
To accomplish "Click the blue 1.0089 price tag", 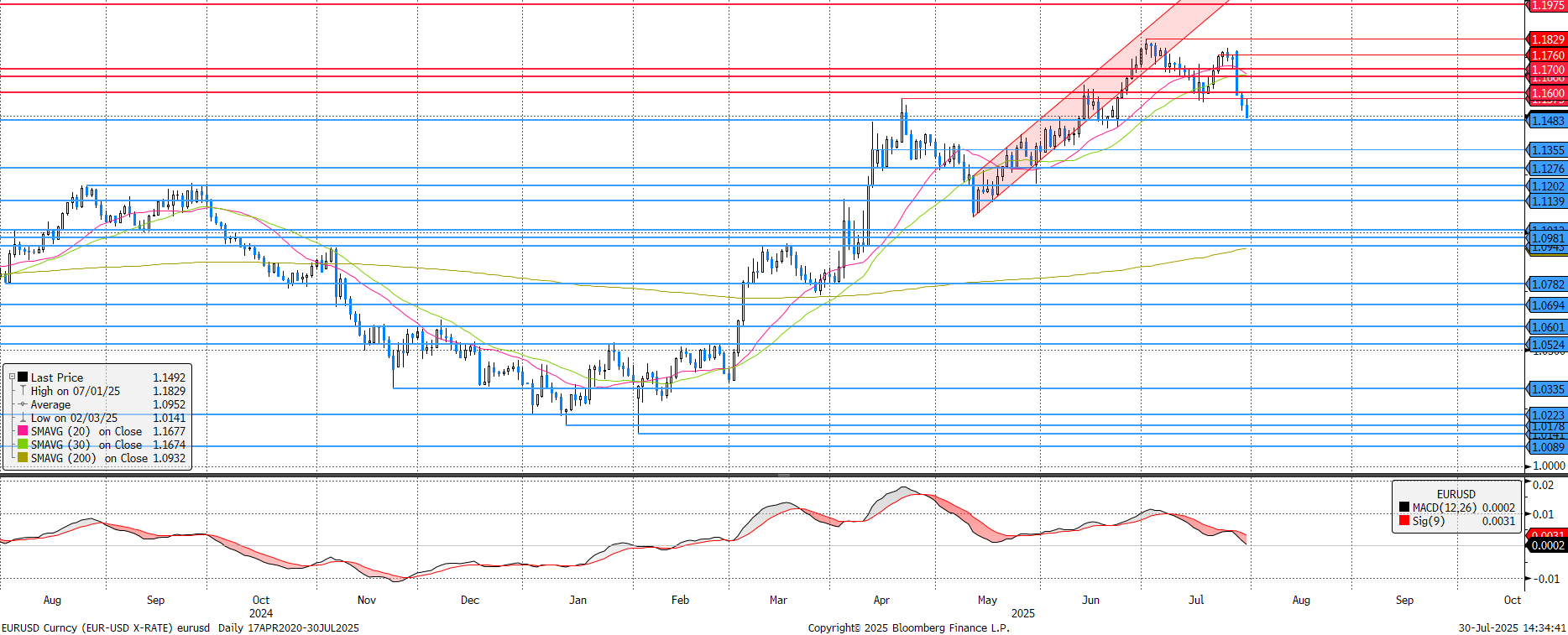I will pyautogui.click(x=1546, y=447).
